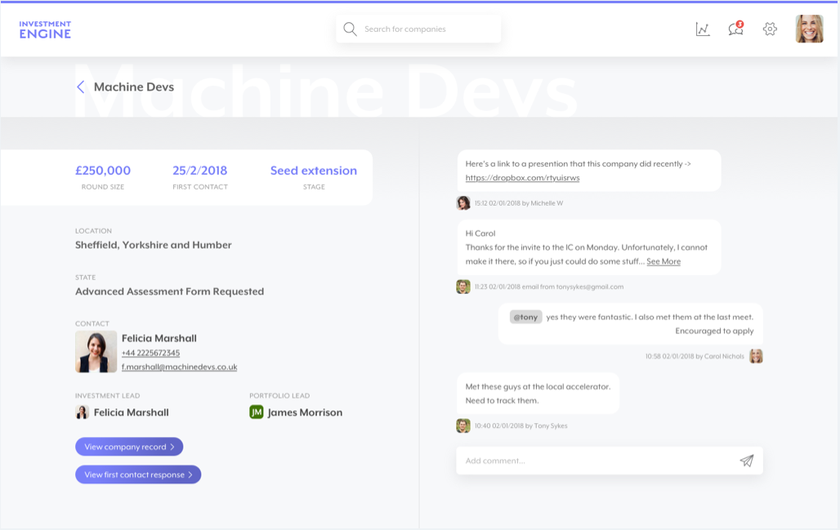Click the search magnifier icon
This screenshot has width=840, height=530.
coord(350,29)
